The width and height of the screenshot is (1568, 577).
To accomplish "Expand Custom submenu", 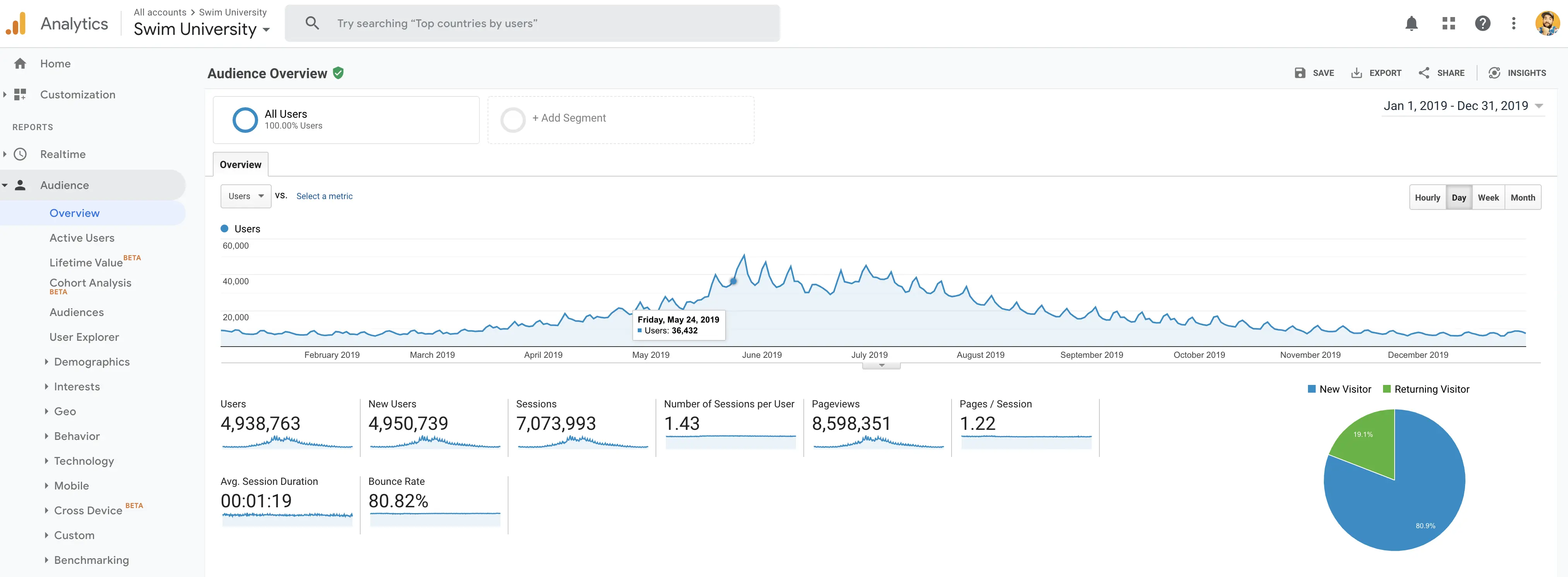I will 46,535.
